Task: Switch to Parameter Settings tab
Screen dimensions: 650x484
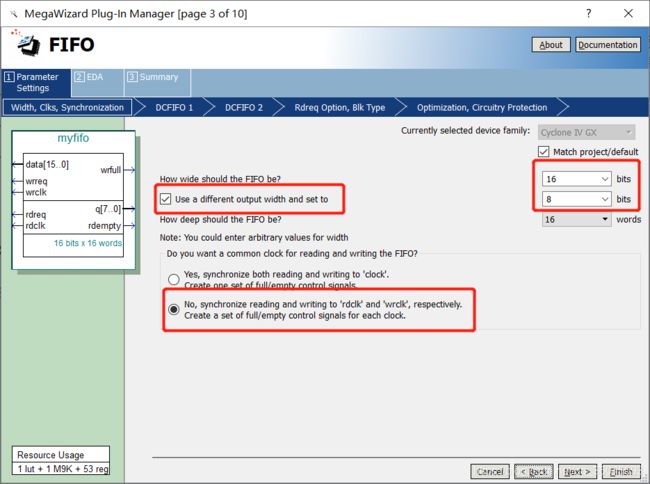Action: point(36,82)
